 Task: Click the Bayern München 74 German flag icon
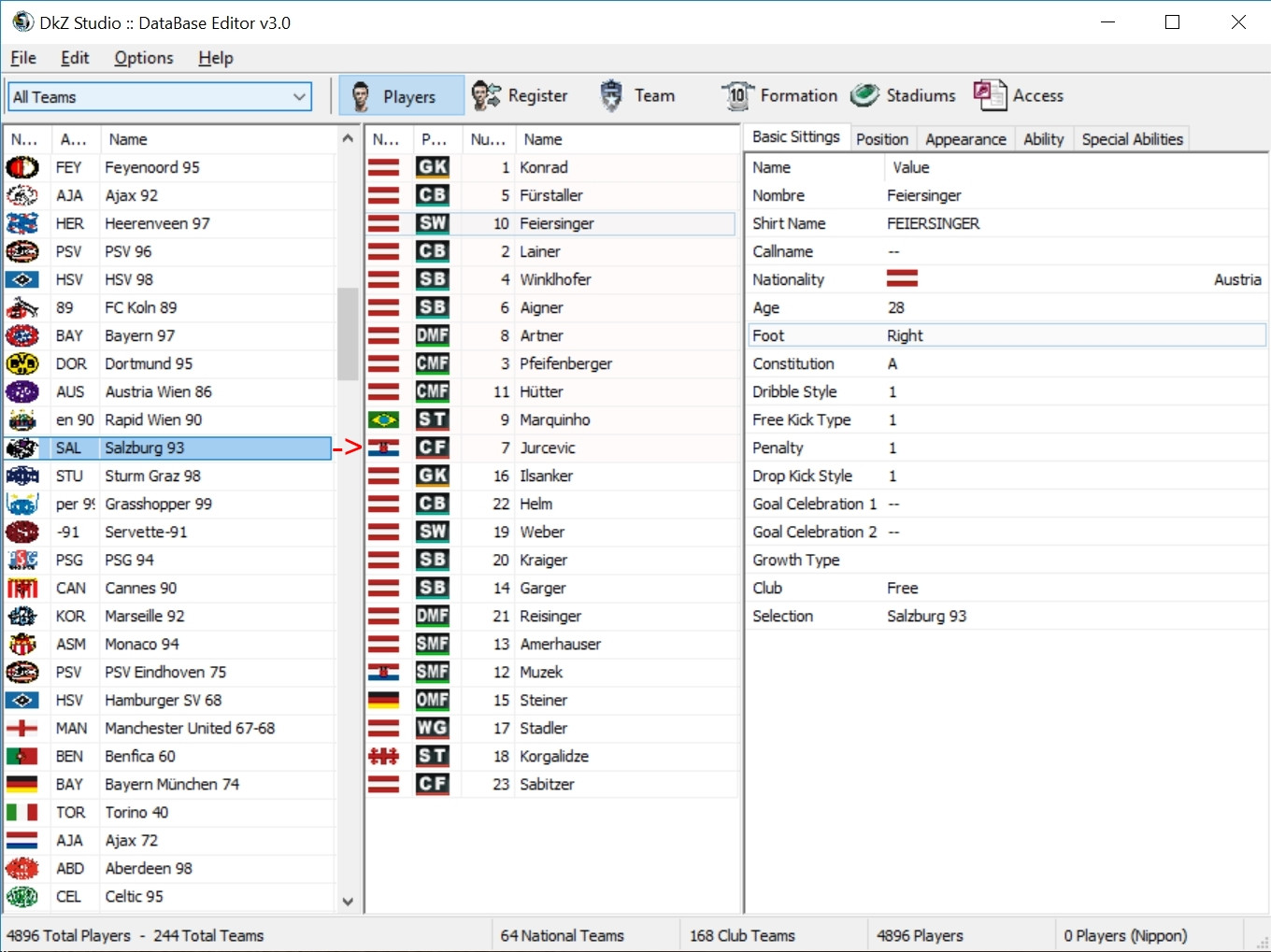22,784
